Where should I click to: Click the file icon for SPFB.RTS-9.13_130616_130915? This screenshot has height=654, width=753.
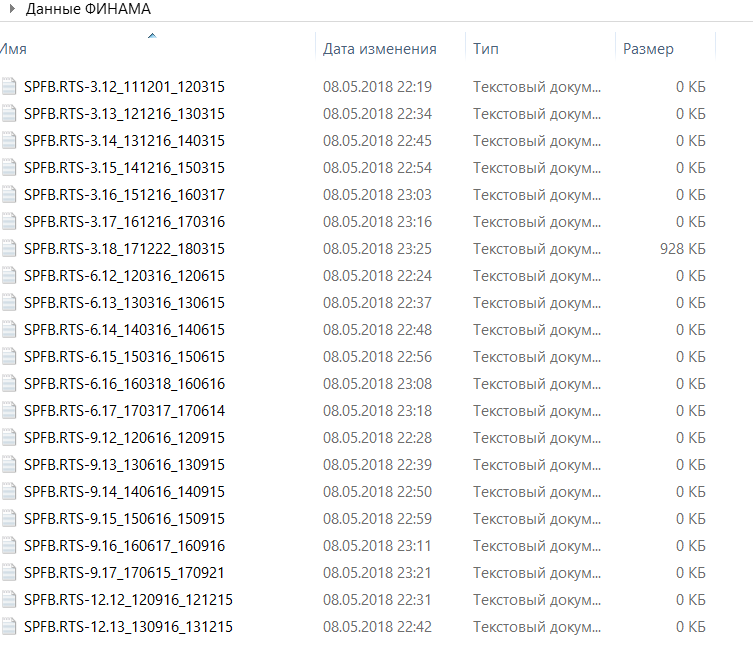pyautogui.click(x=9, y=465)
